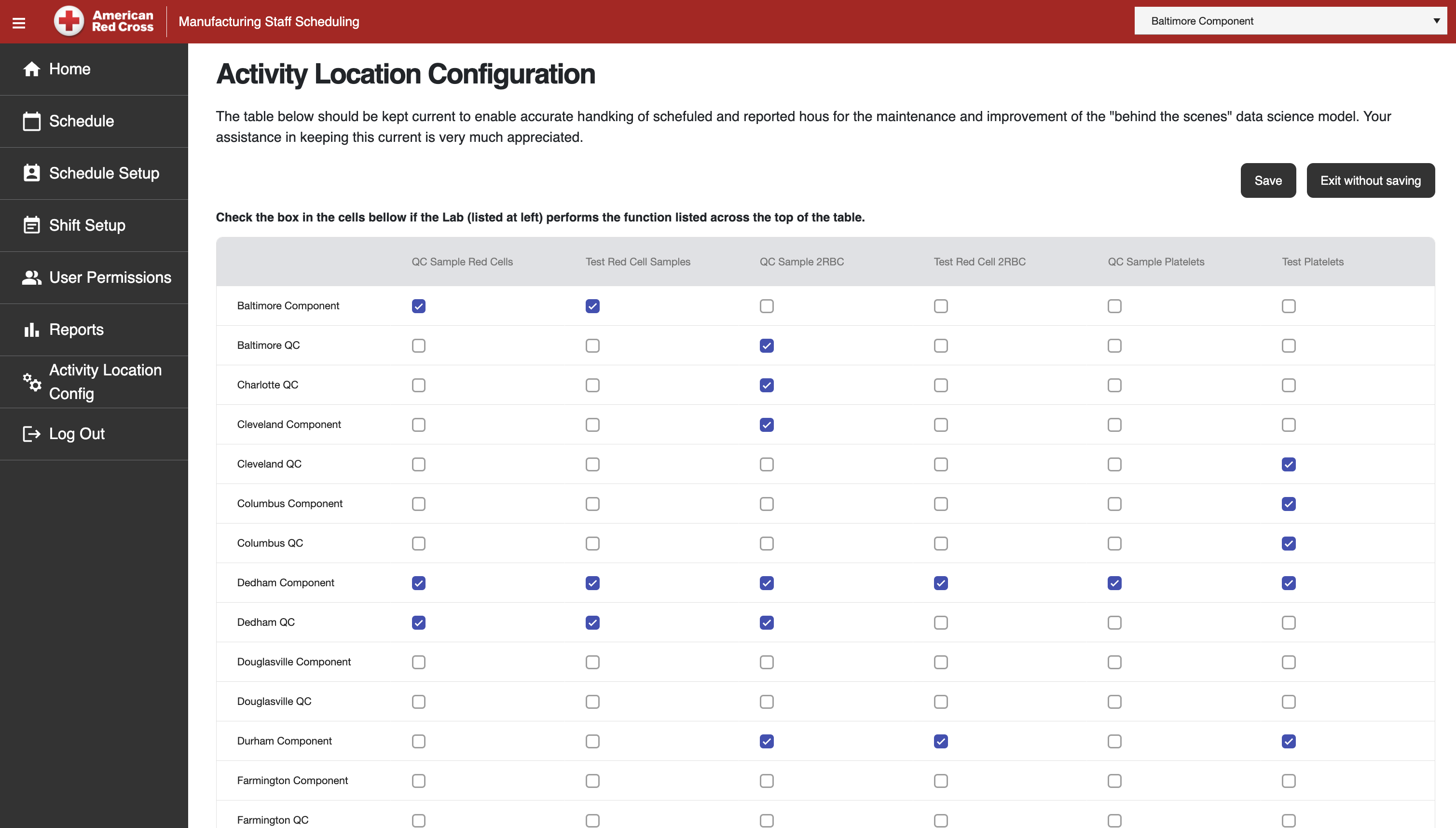Uncheck Baltimore Component QC Sample Red Cells
Screen dimensions: 1456x828
click(x=418, y=306)
